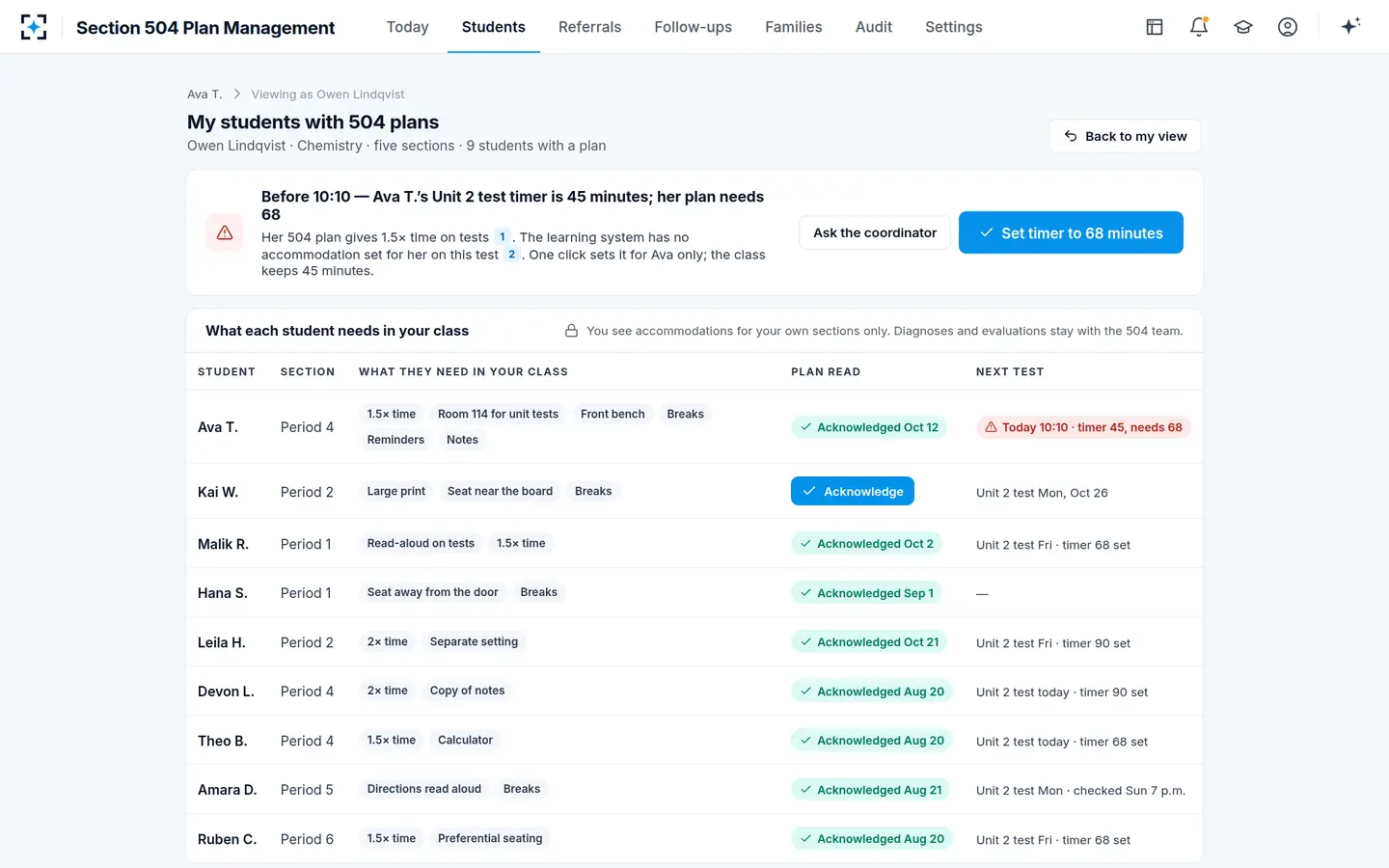The height and width of the screenshot is (868, 1389).
Task: Click the NEXT TEST column header
Action: pos(1010,371)
